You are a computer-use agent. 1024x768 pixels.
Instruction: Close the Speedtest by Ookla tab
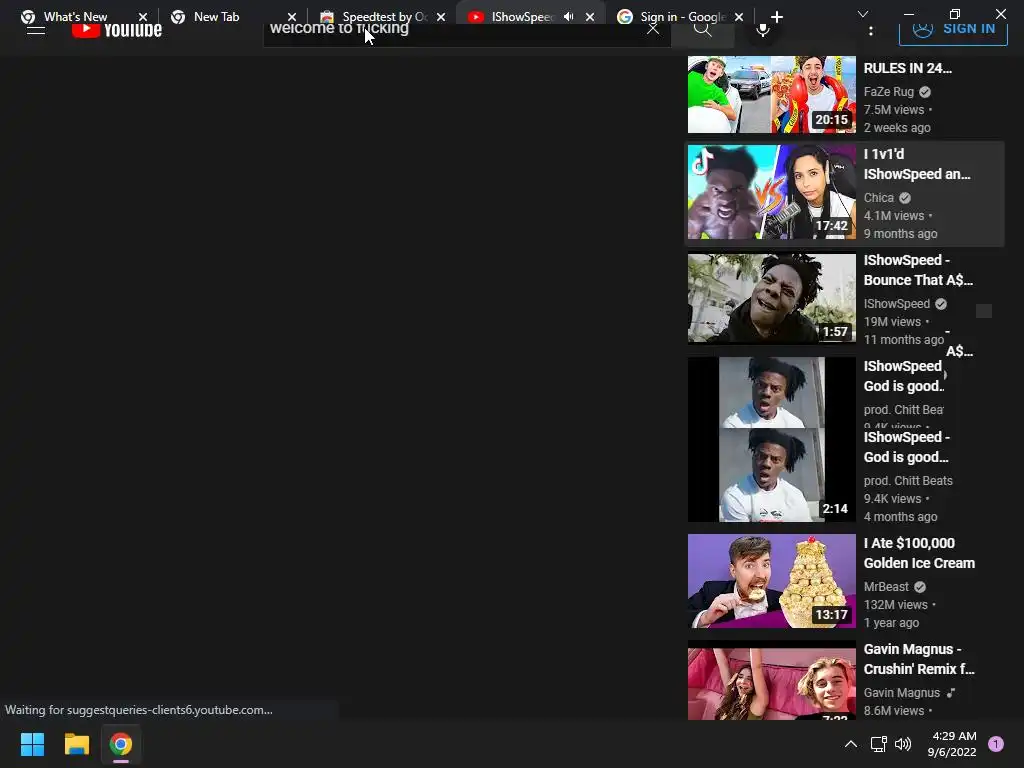point(441,17)
